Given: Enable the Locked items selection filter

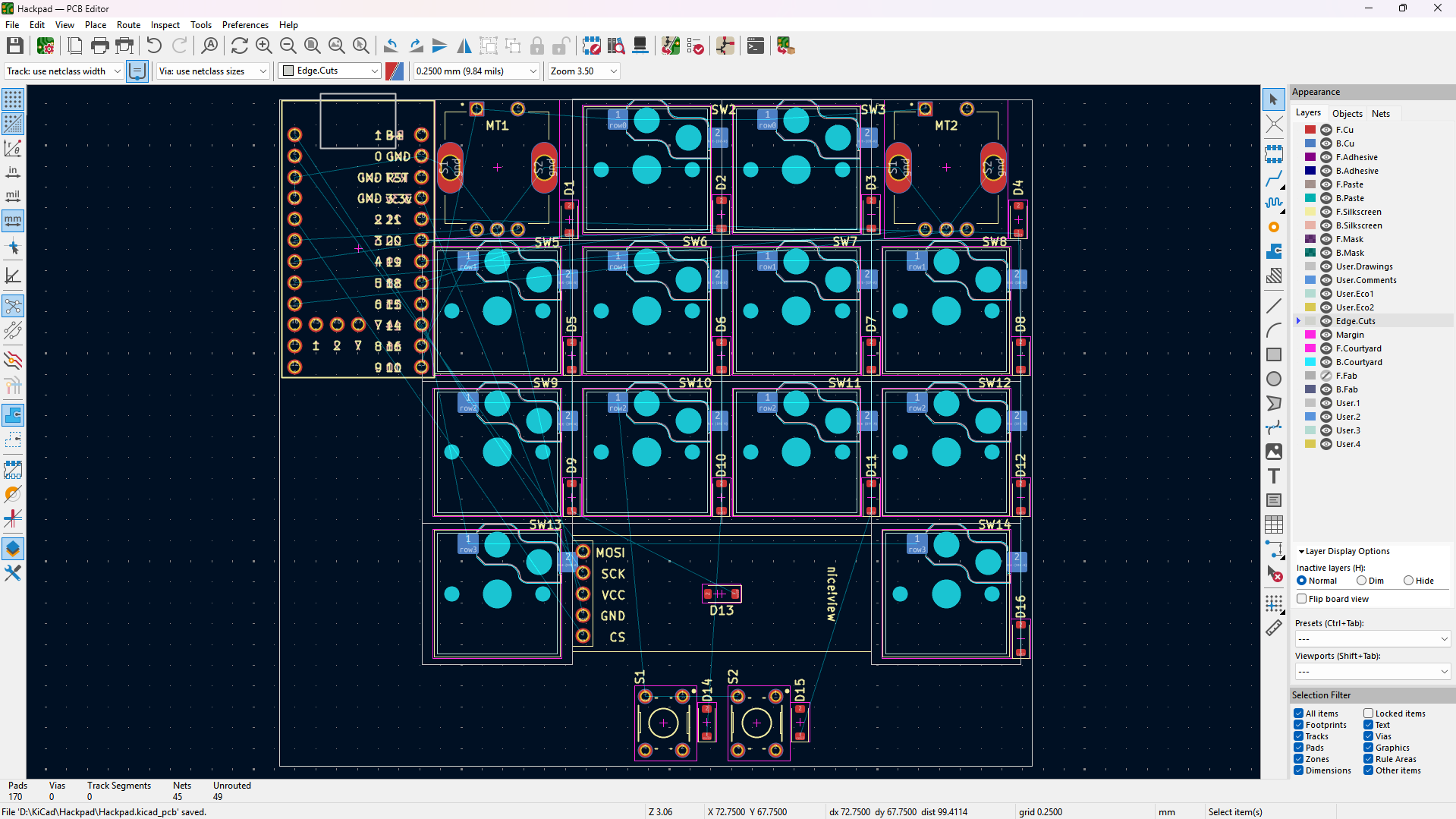Looking at the screenshot, I should click(x=1368, y=713).
